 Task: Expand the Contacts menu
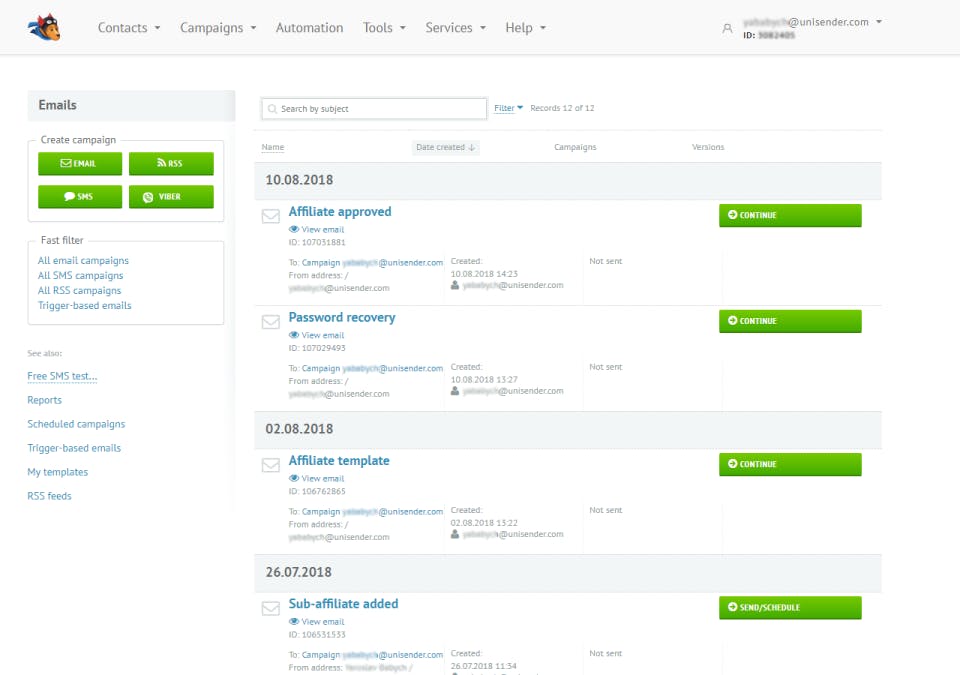tap(129, 28)
